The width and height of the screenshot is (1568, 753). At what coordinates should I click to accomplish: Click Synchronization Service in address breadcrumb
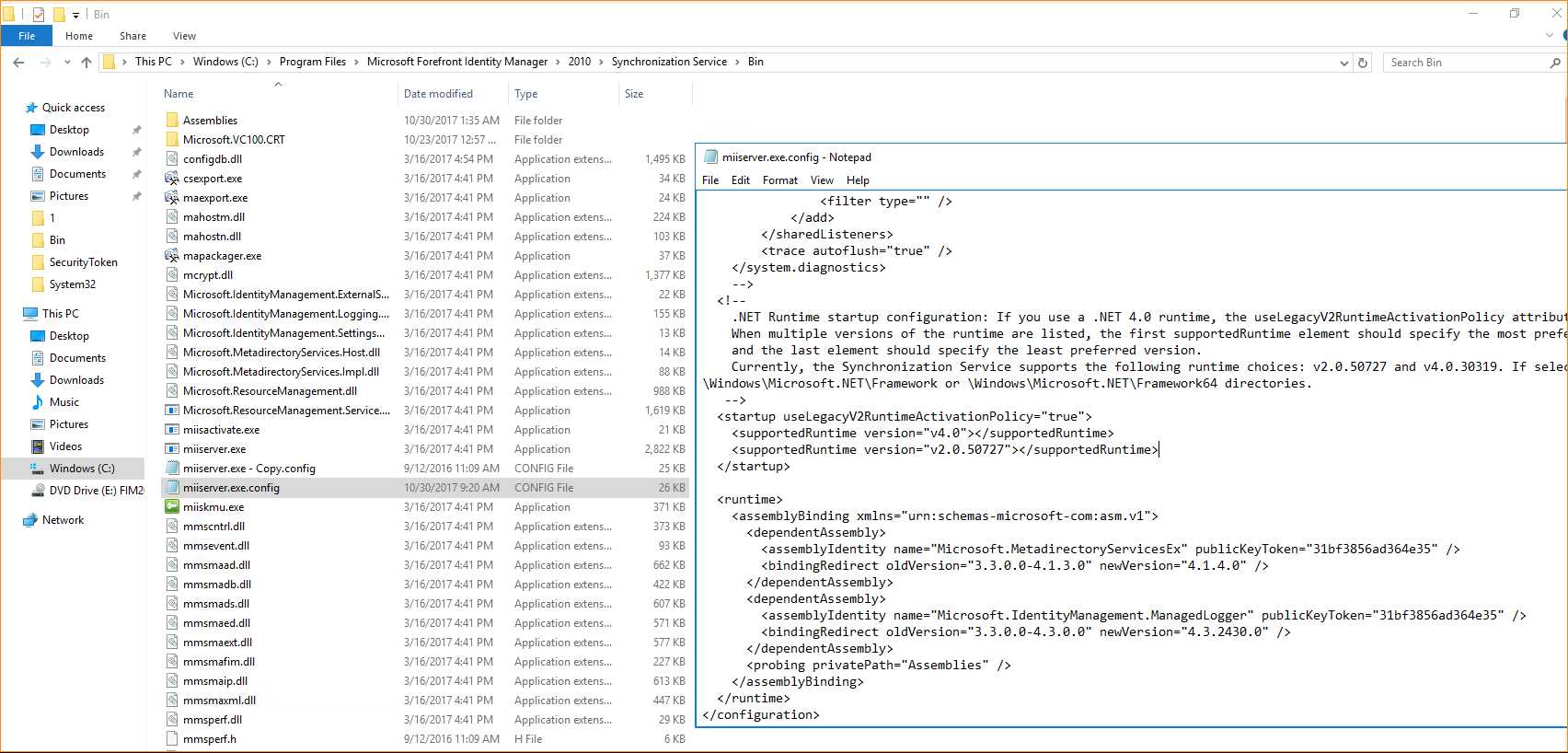(x=669, y=62)
